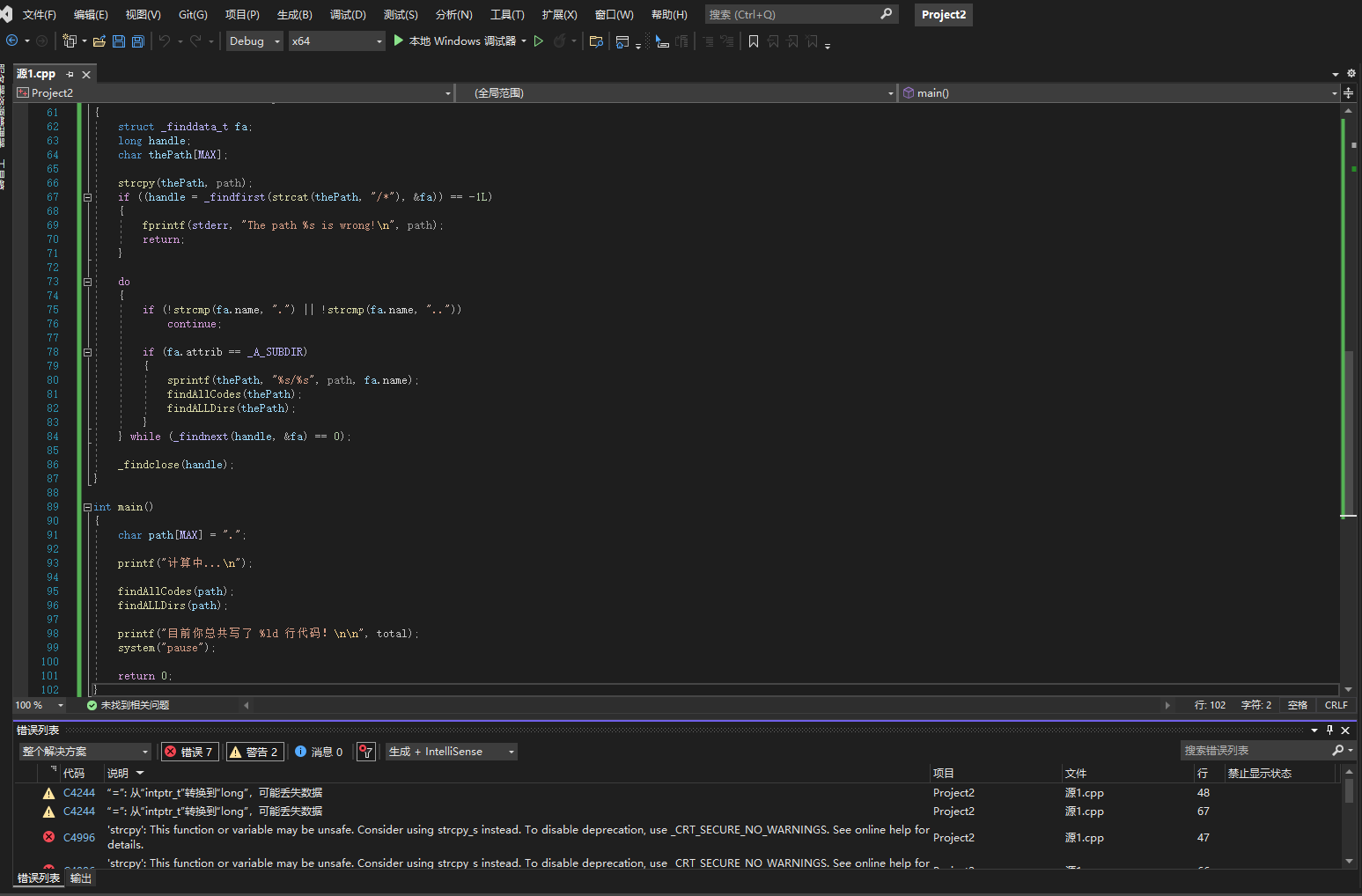
Task: Open the find in files icon
Action: tap(596, 40)
